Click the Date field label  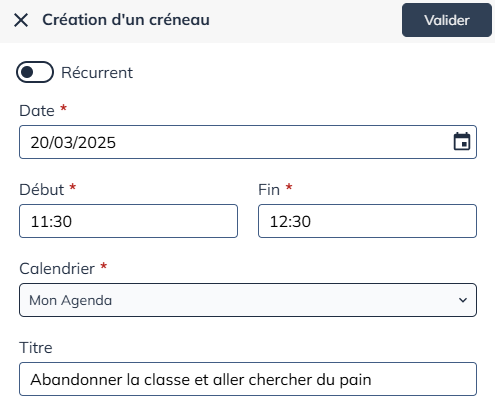coord(37,111)
